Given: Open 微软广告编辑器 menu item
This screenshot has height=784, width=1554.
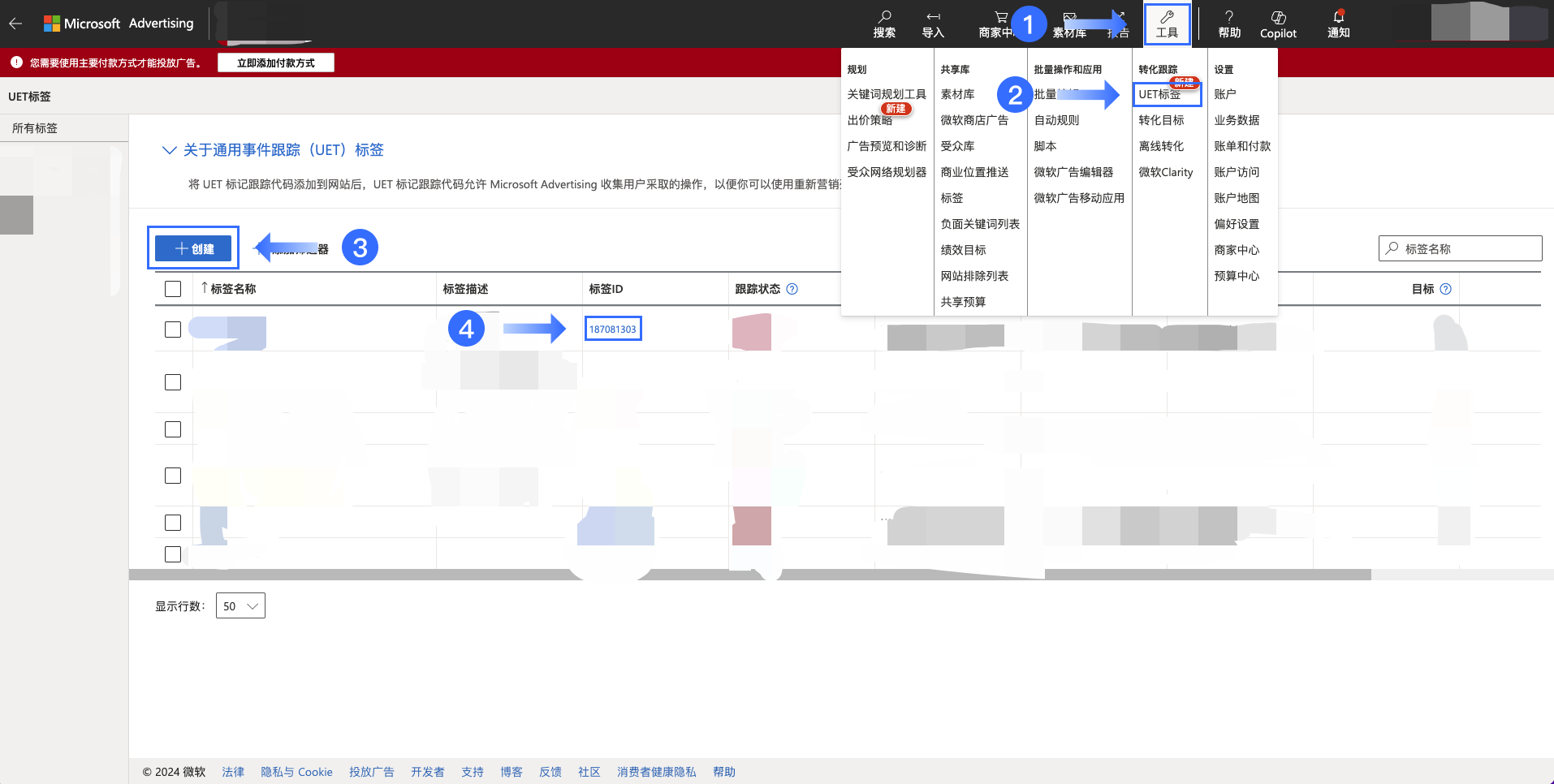Looking at the screenshot, I should click(x=1073, y=172).
